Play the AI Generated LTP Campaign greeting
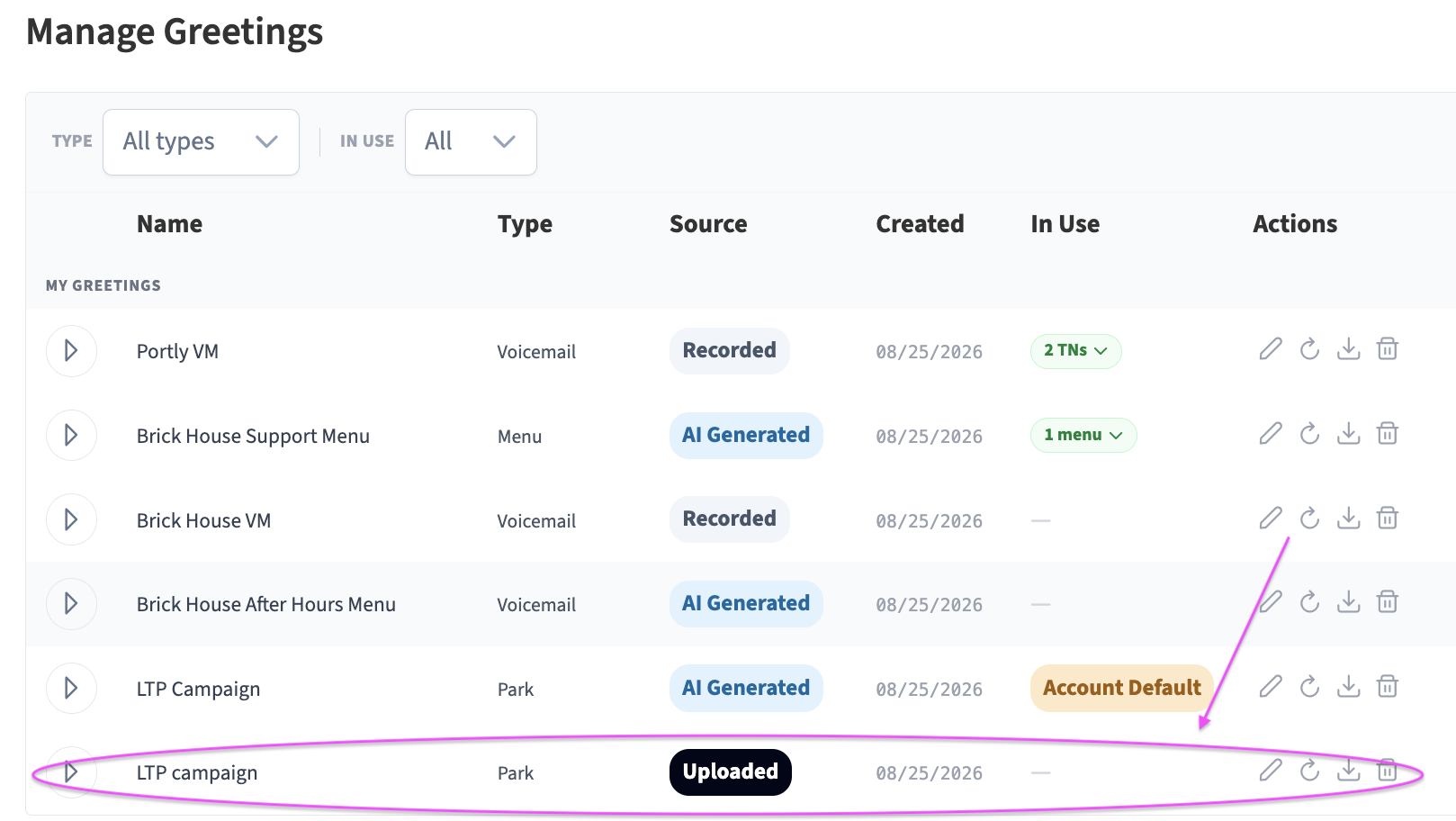The width and height of the screenshot is (1456, 821). pos(71,689)
